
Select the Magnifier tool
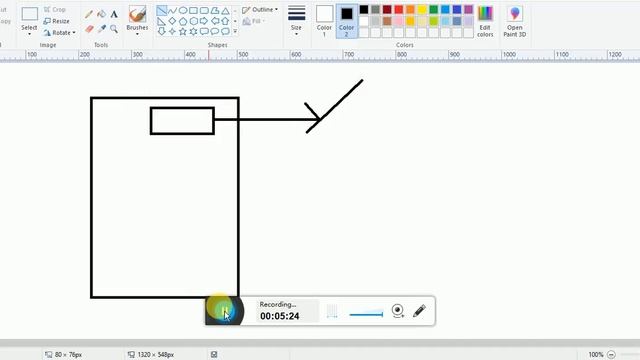(114, 29)
